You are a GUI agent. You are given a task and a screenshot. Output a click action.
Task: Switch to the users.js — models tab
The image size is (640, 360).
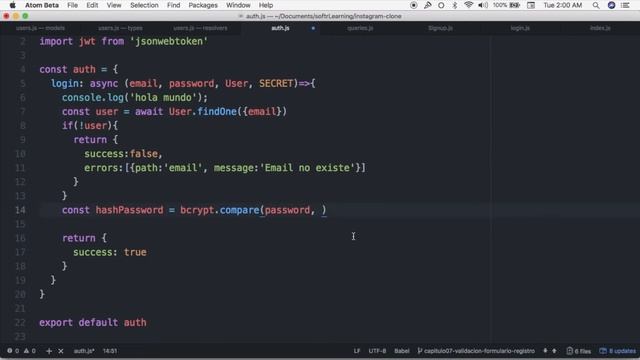point(40,28)
